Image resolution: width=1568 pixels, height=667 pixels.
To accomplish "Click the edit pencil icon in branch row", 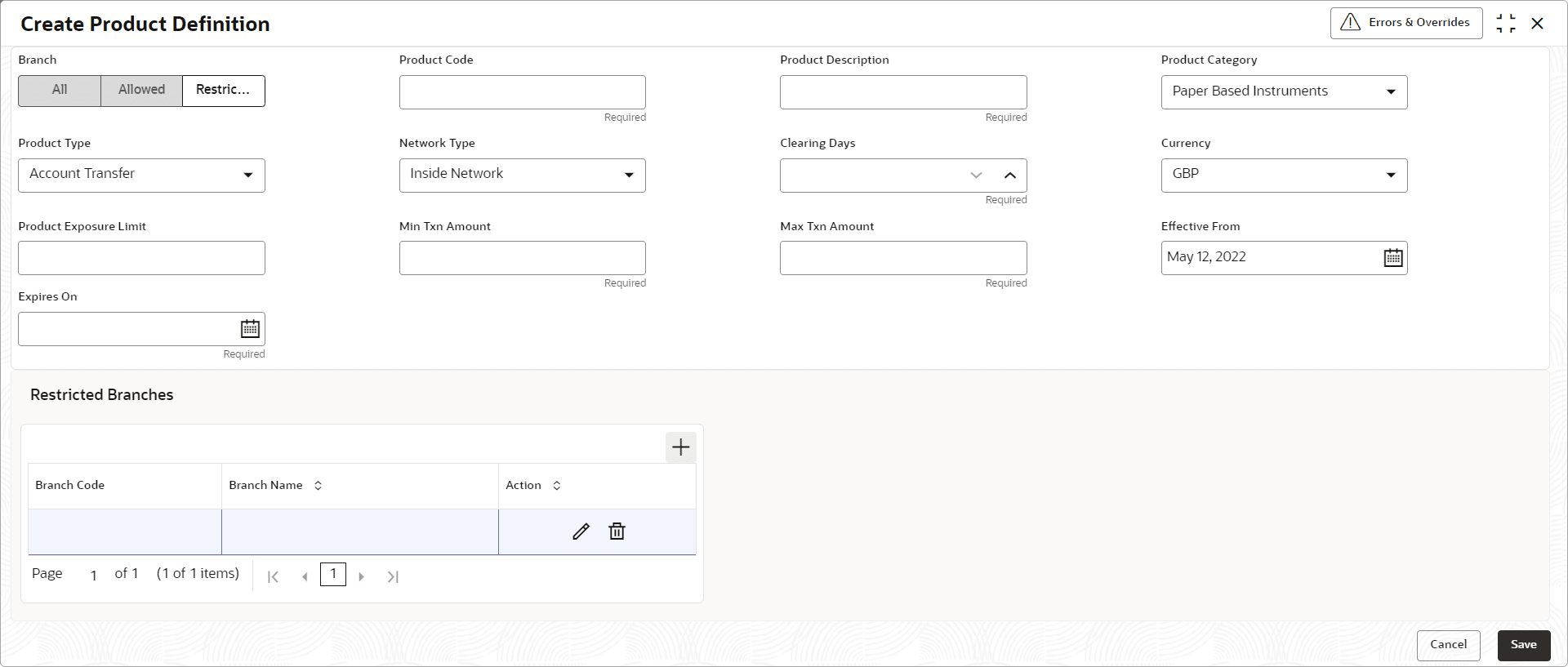I will (581, 531).
